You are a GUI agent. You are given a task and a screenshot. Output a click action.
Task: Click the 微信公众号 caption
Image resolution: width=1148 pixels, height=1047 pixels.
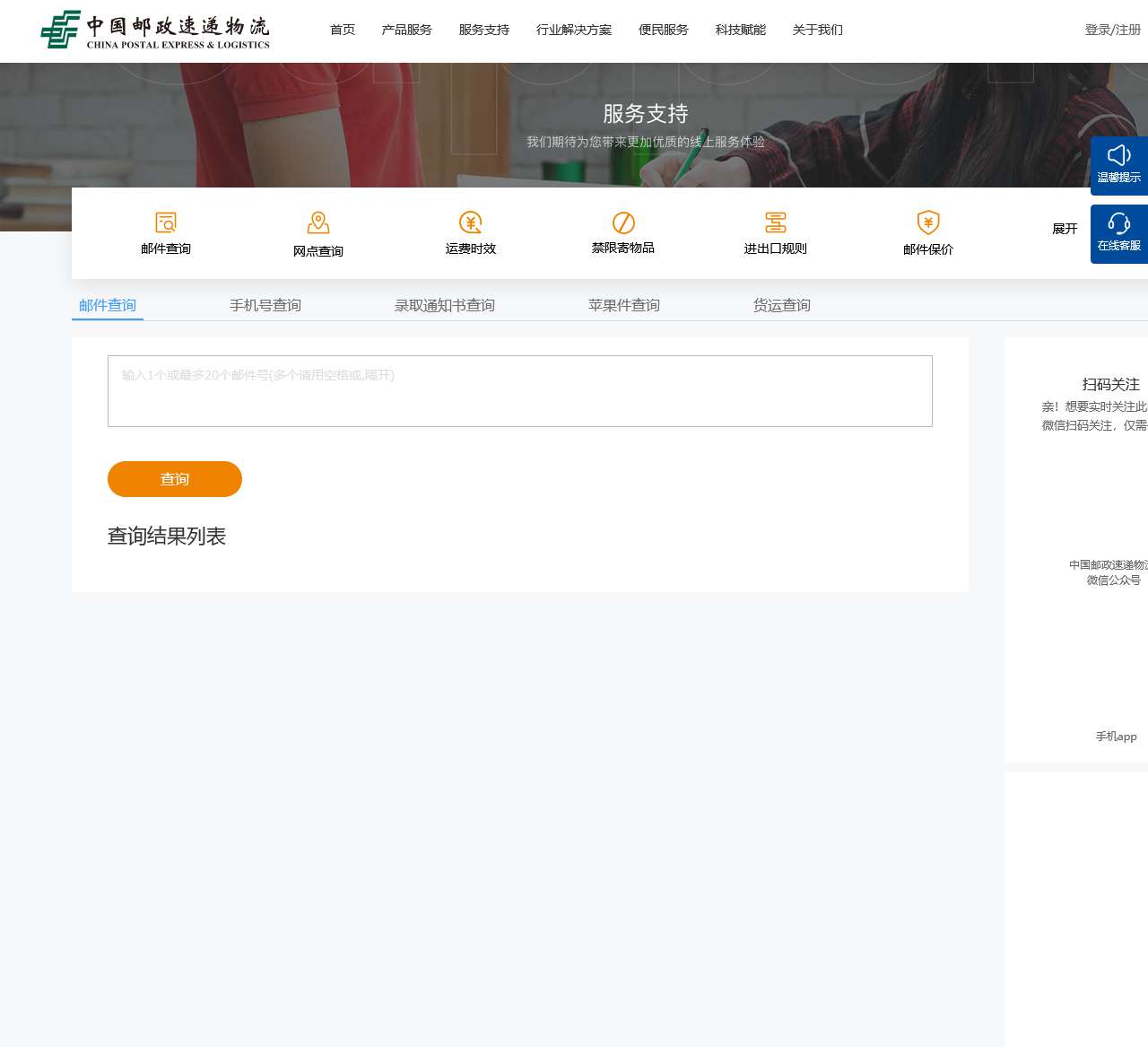pyautogui.click(x=1114, y=580)
